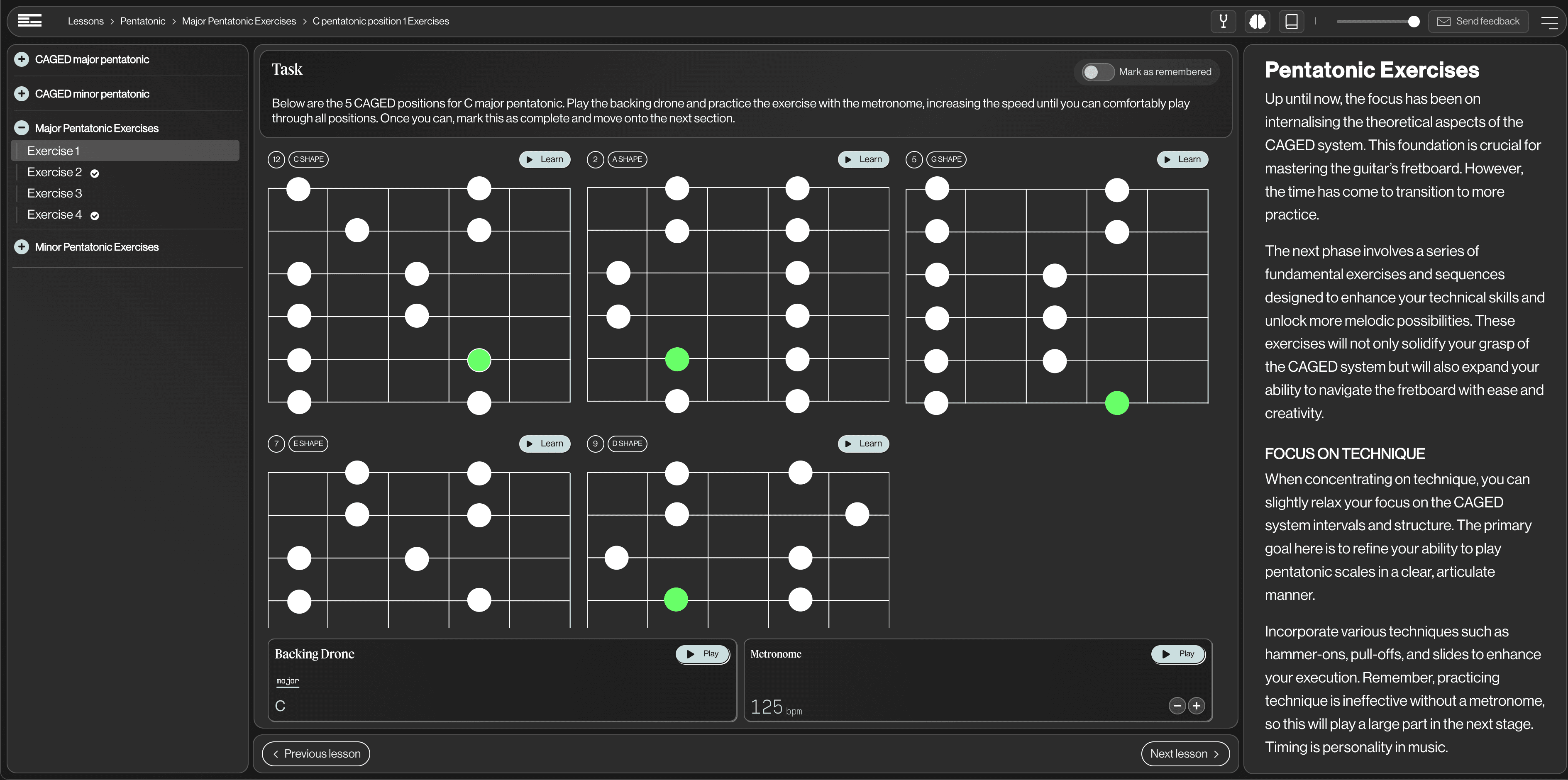Select Exercise 2 in the sidebar
This screenshot has height=780, width=1568.
pos(54,172)
